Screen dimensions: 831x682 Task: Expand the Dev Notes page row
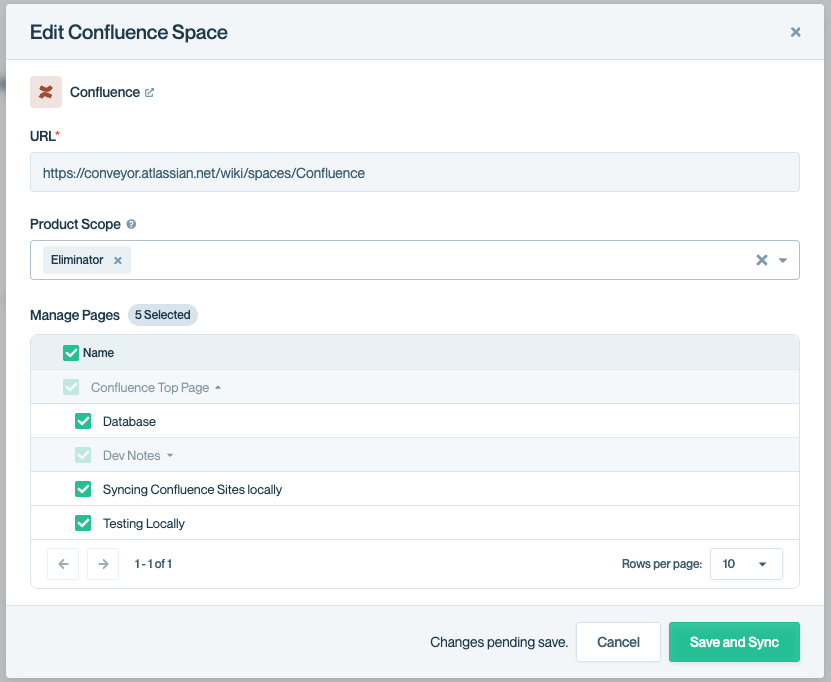pos(170,456)
